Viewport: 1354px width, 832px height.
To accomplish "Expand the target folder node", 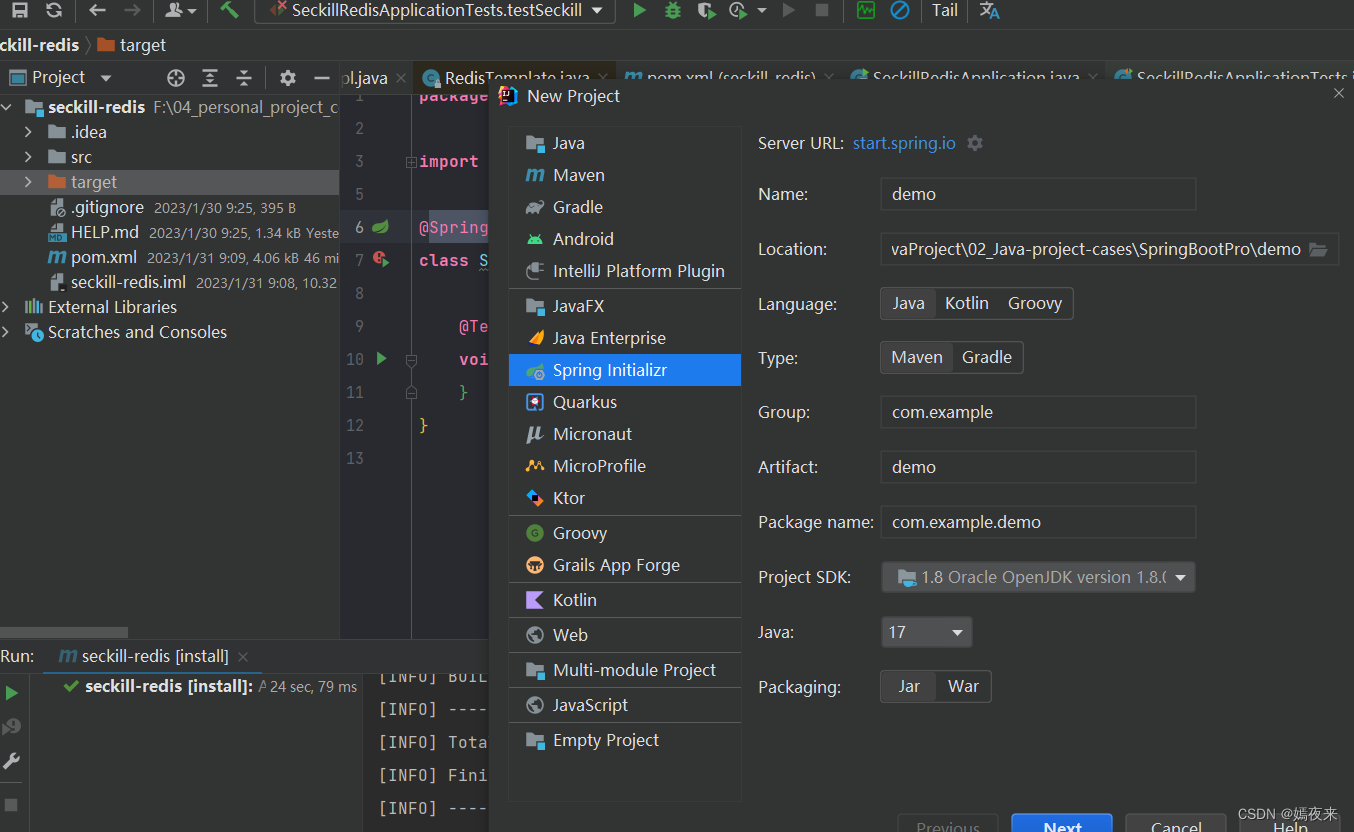I will pyautogui.click(x=28, y=182).
